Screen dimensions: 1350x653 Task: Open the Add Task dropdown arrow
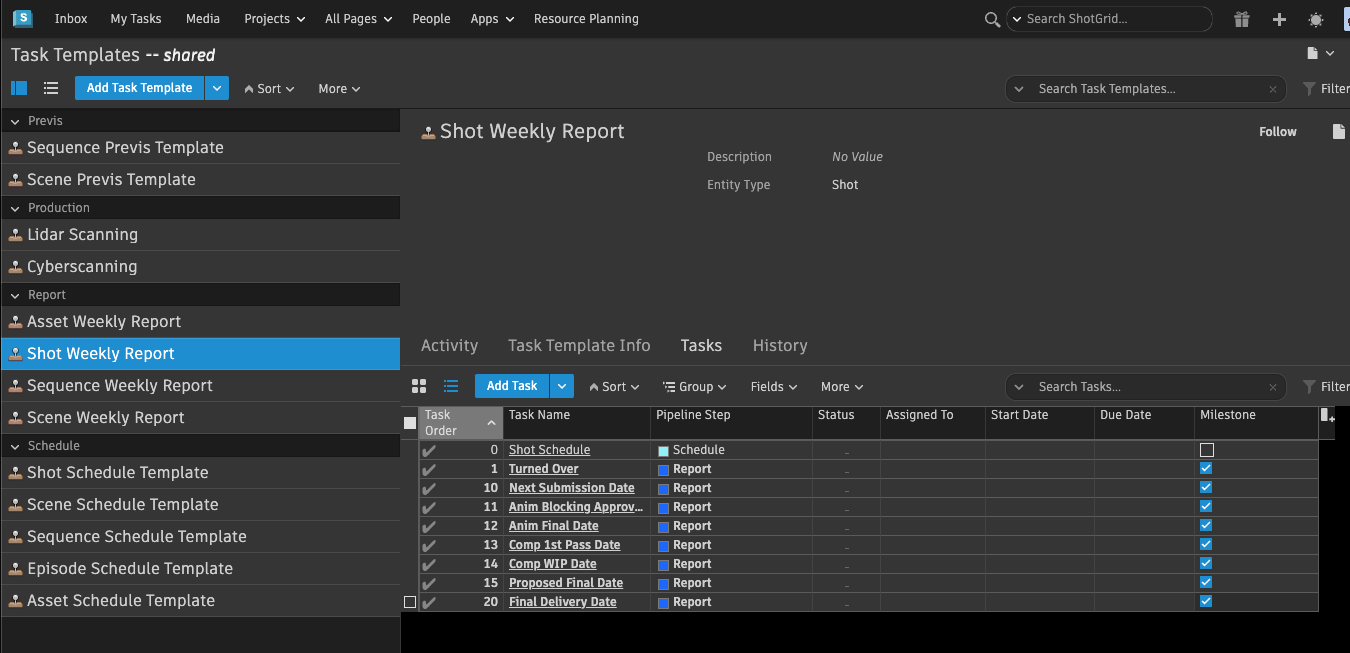[x=562, y=386]
